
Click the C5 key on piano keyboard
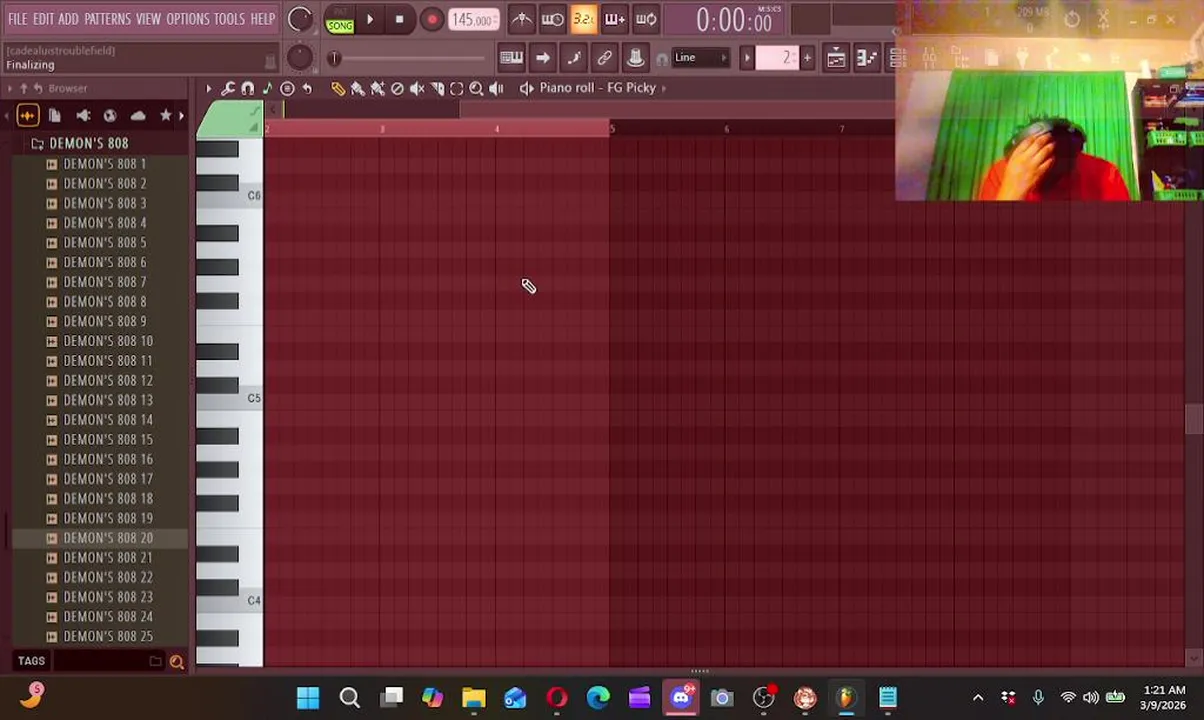pyautogui.click(x=230, y=399)
